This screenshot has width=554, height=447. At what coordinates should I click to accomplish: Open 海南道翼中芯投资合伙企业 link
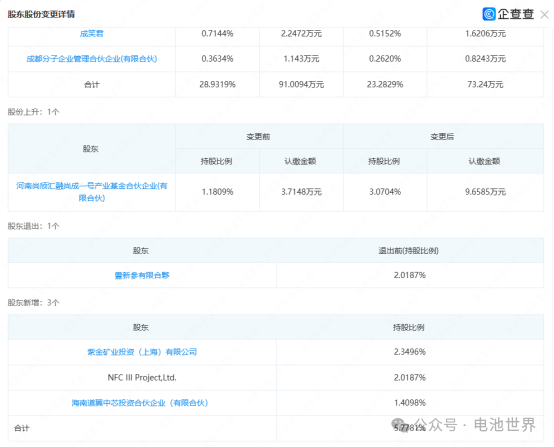pos(140,403)
